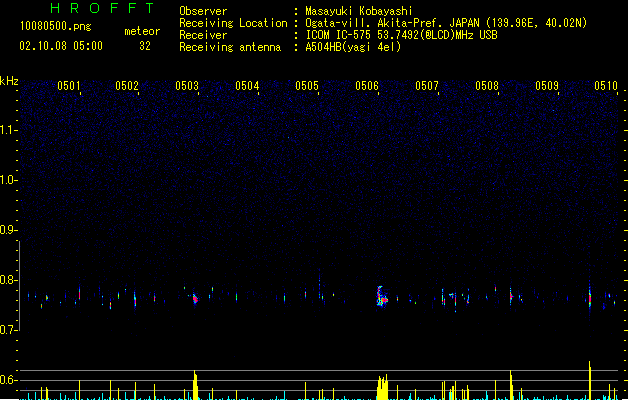Select observer name Masayuki Kobayashi

pyautogui.click(x=359, y=11)
